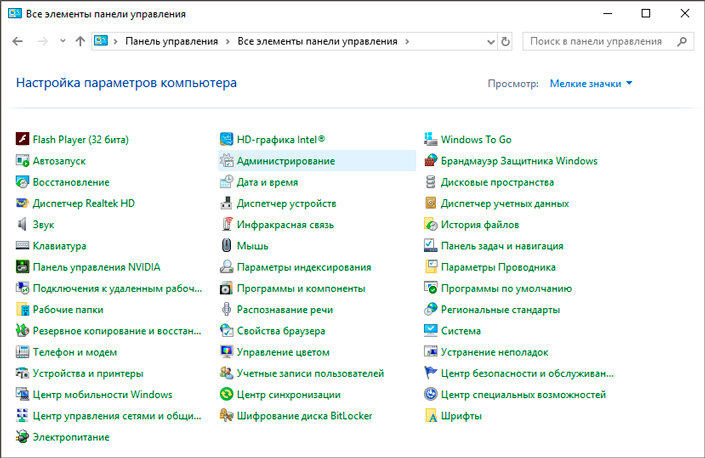Open Региональные стандарты link
705x458 pixels.
click(500, 310)
